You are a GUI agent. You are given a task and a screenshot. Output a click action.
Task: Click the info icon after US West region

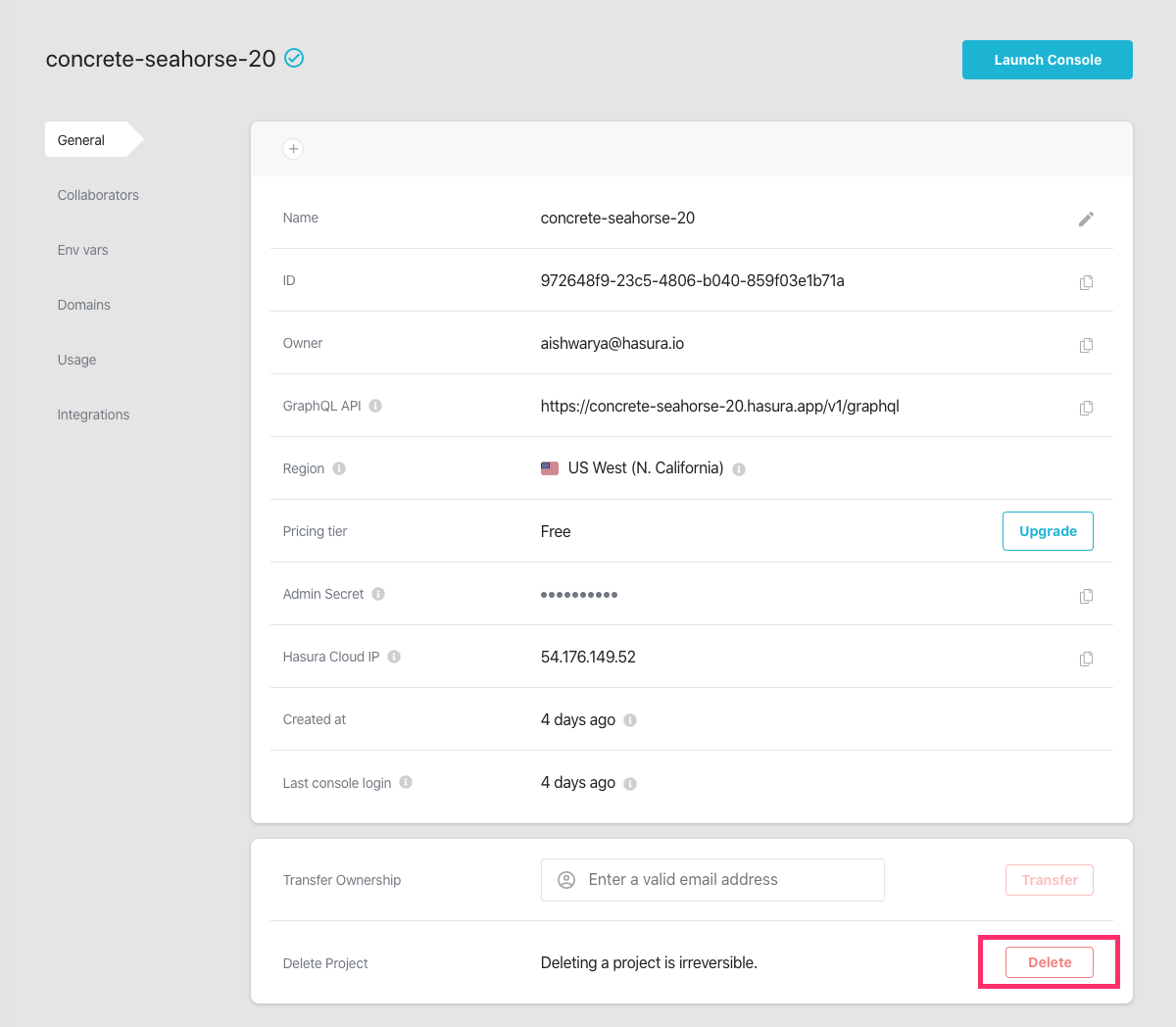(739, 469)
